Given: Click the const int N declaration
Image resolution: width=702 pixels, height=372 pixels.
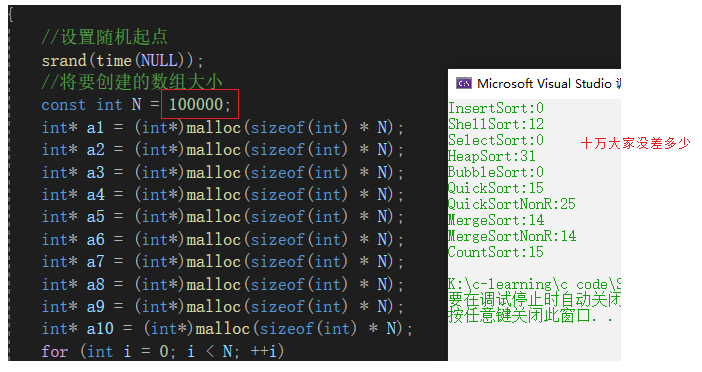Looking at the screenshot, I should (x=136, y=105).
